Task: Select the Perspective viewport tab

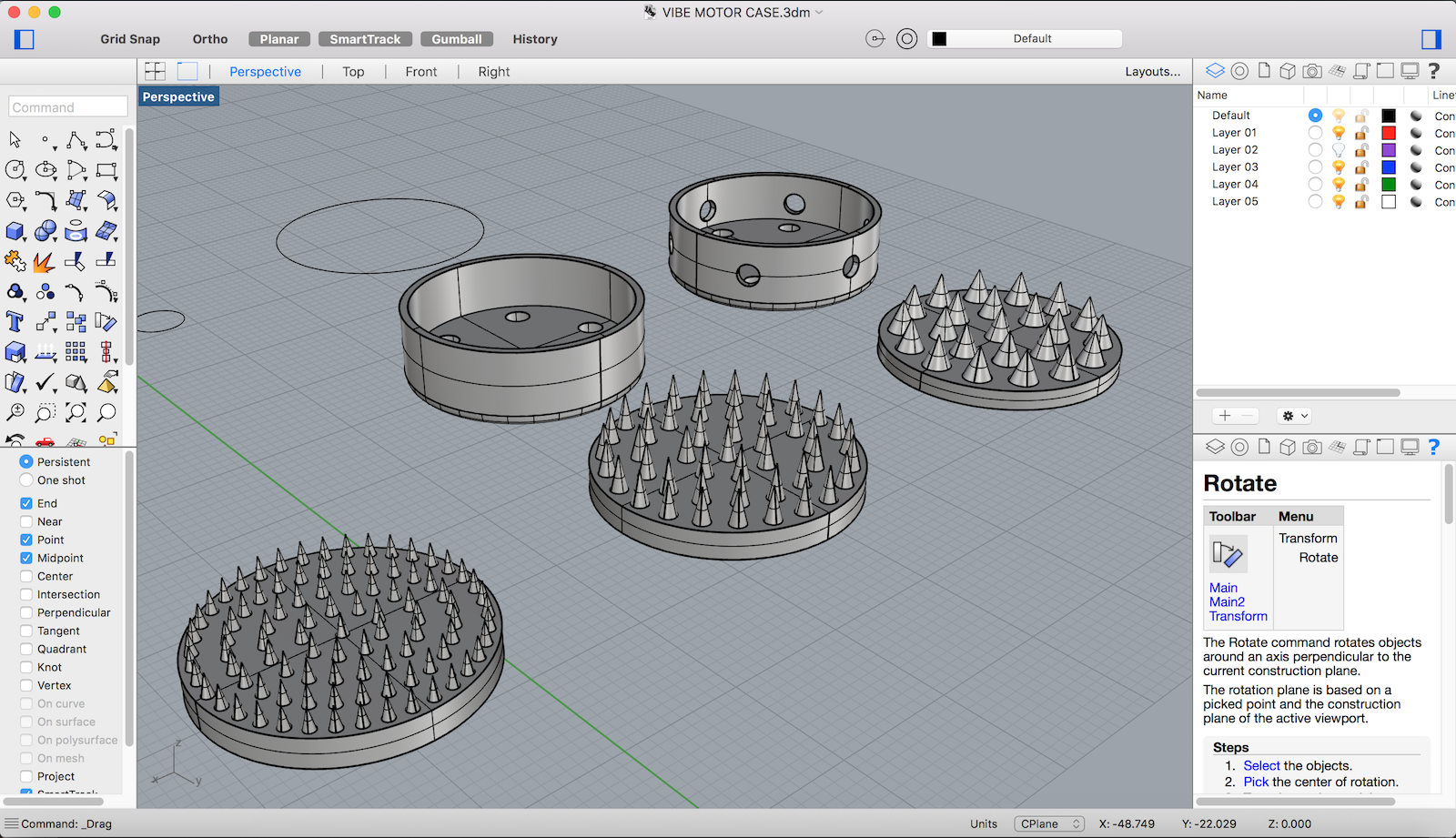Action: (x=265, y=72)
